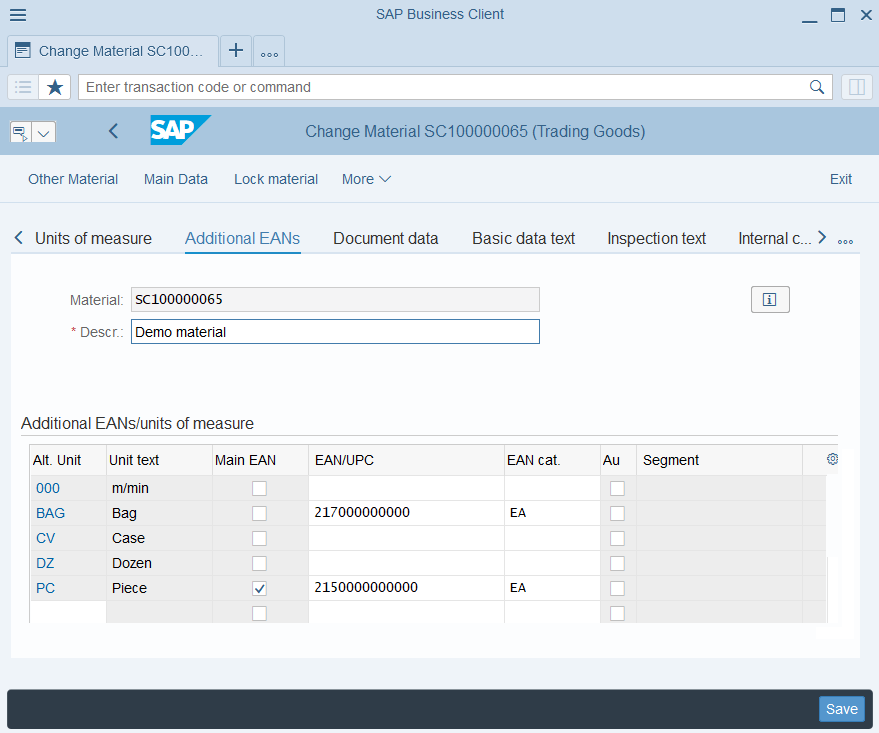Viewport: 879px width, 733px height.
Task: Toggle Main EAN checkbox for Bag row
Action: pyautogui.click(x=259, y=513)
